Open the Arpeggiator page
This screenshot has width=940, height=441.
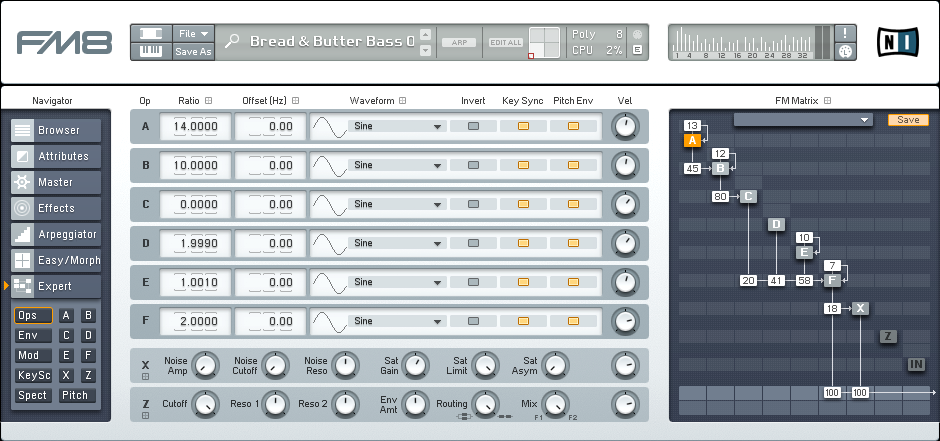tap(56, 234)
